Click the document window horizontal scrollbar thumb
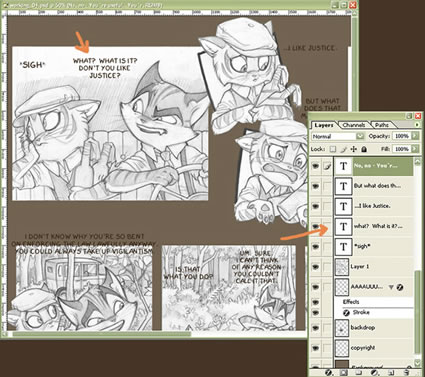The height and width of the screenshot is (377, 425). (x=102, y=334)
